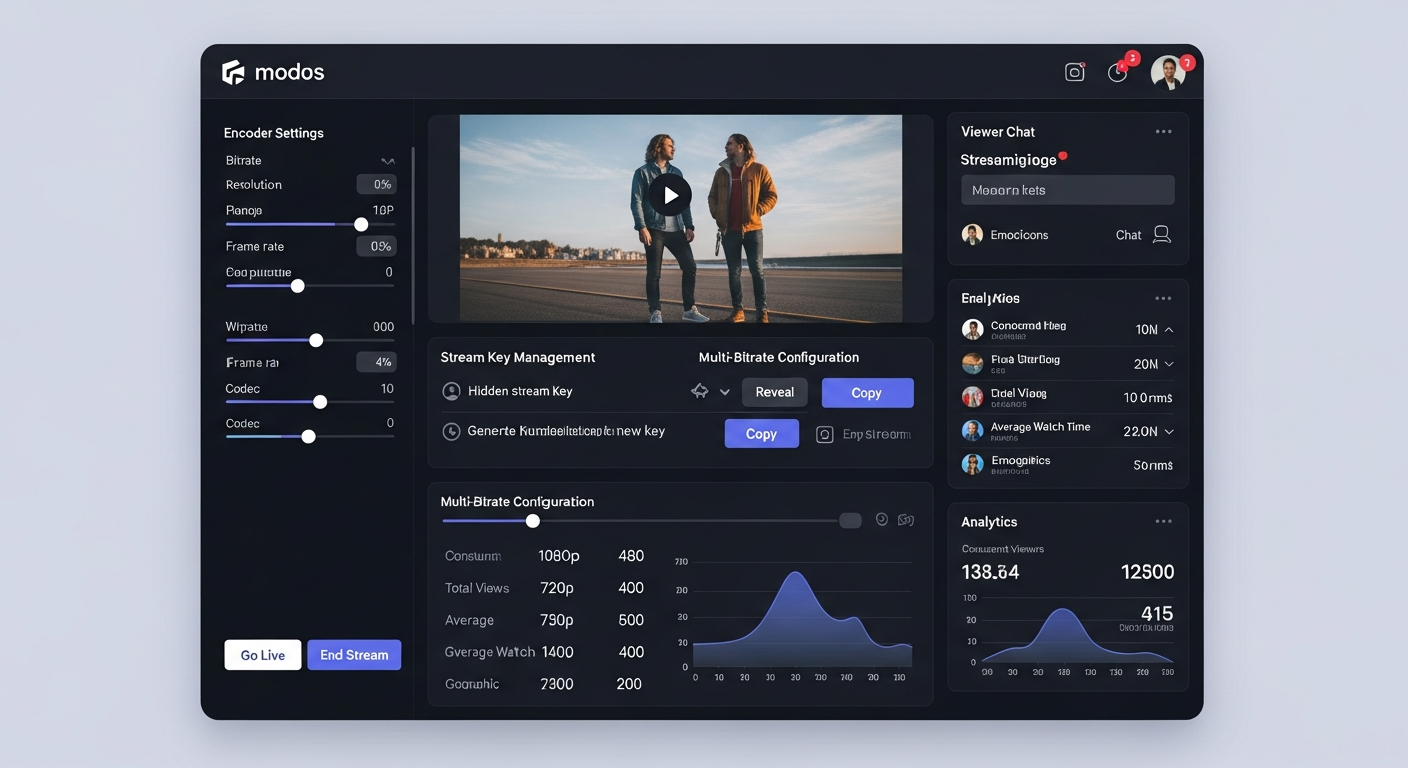Click the modos logo icon

click(233, 71)
